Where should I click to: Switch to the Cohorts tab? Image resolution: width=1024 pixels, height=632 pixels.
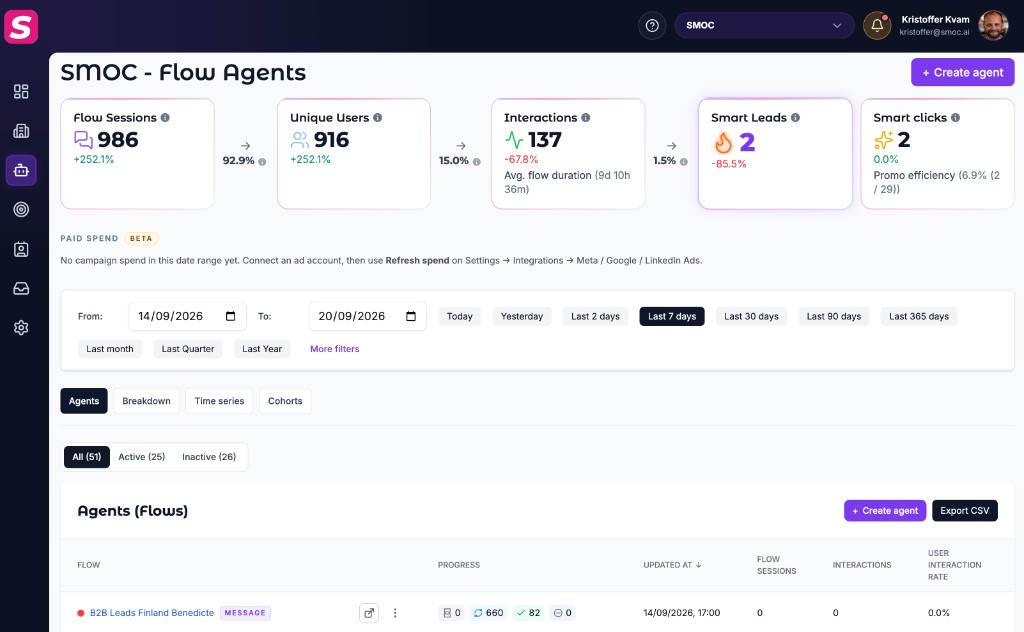[x=285, y=401]
